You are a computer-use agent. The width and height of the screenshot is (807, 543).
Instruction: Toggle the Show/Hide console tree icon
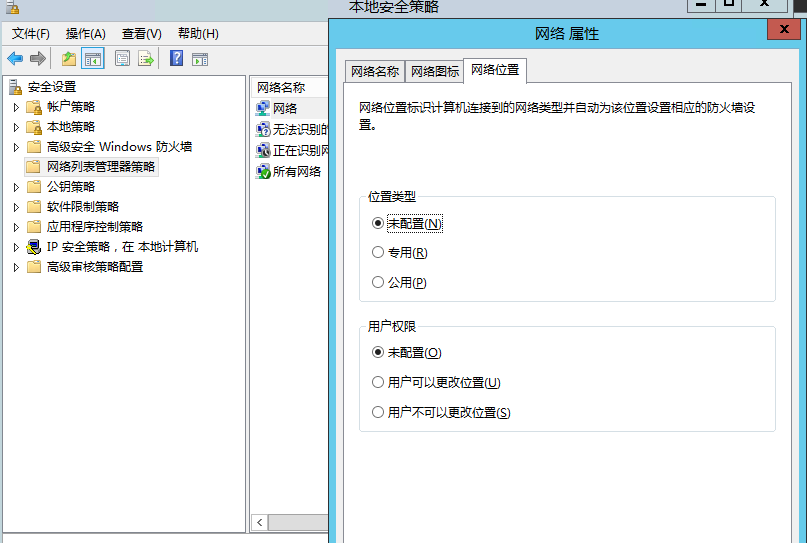point(93,59)
